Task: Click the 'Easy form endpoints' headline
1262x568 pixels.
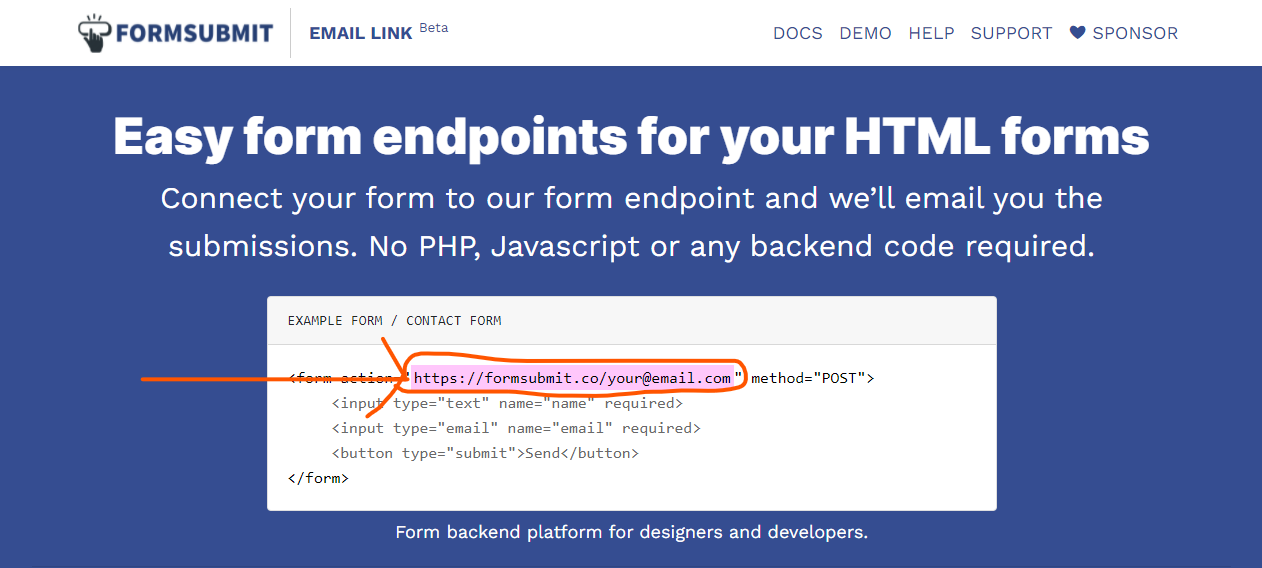Action: 631,137
